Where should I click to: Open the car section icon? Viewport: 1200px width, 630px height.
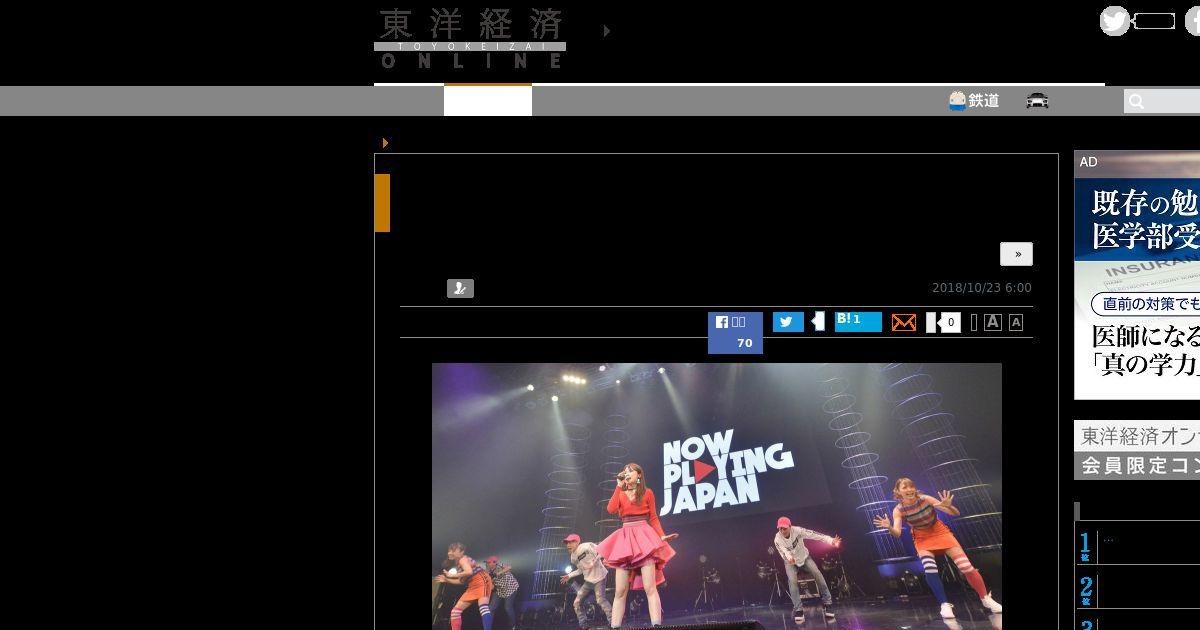pos(1037,100)
